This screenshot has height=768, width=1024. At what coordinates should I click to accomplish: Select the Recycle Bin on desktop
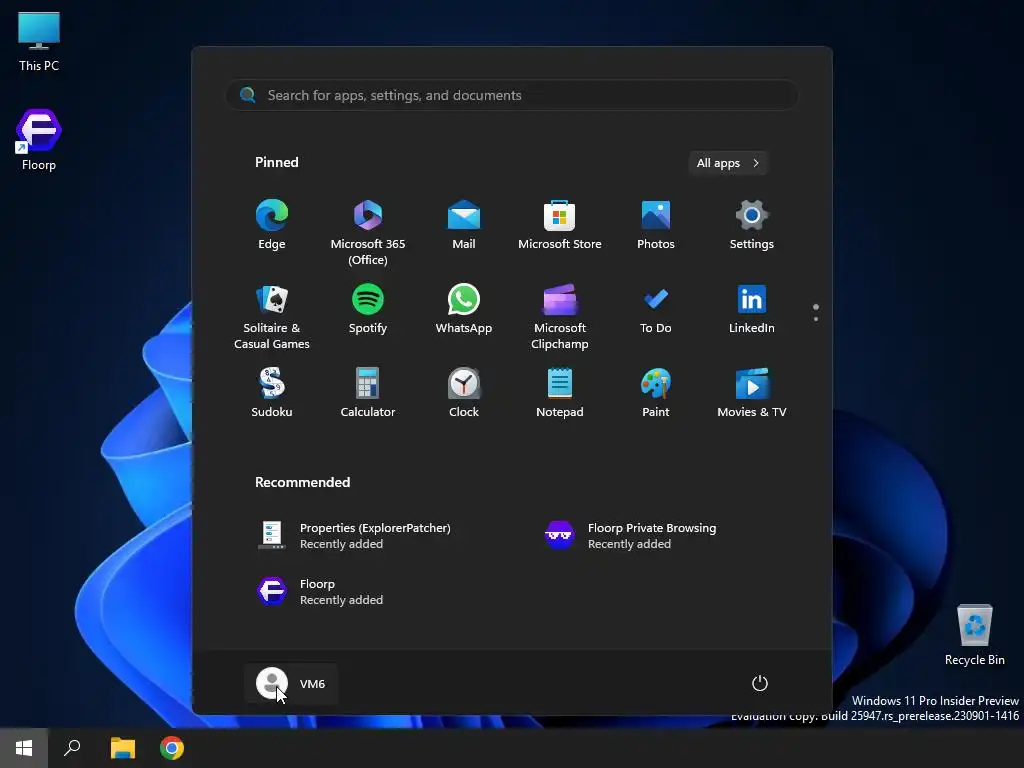(x=974, y=635)
